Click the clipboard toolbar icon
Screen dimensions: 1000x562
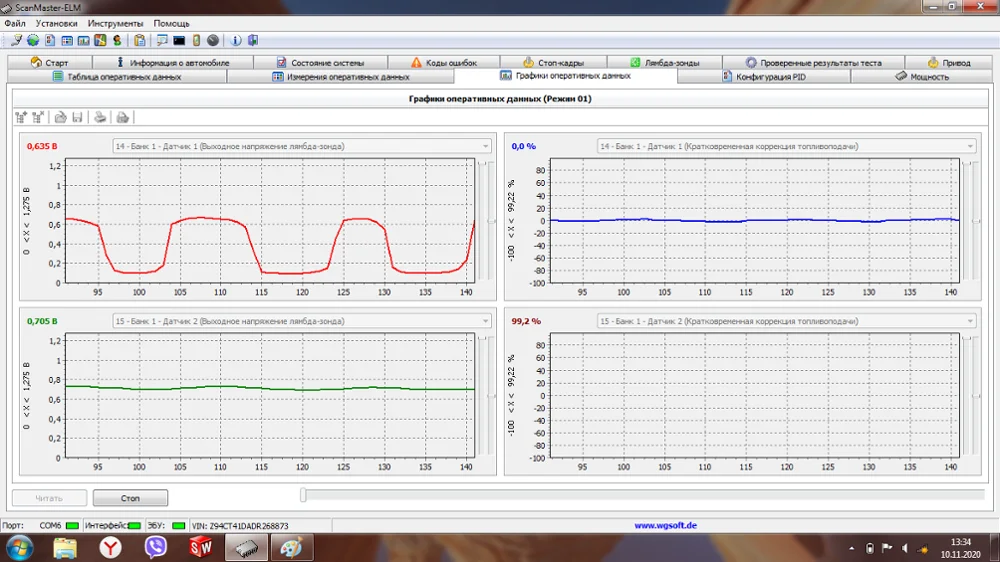click(x=140, y=40)
